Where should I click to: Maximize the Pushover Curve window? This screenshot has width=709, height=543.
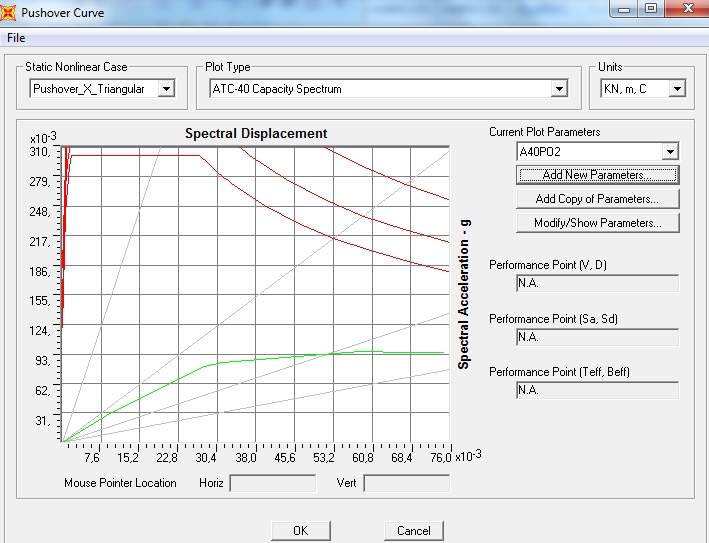tap(651, 9)
